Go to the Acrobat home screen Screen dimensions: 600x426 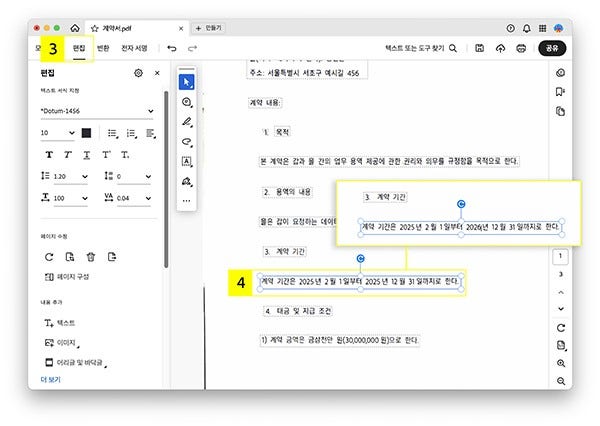click(75, 28)
